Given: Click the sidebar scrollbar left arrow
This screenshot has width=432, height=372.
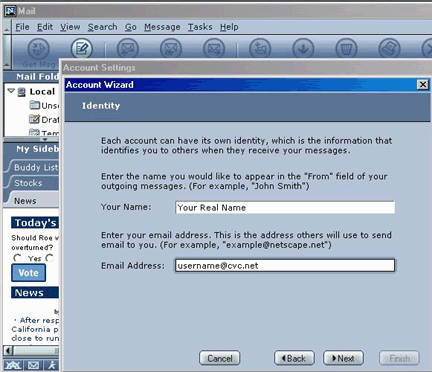Looking at the screenshot, I should point(8,351).
